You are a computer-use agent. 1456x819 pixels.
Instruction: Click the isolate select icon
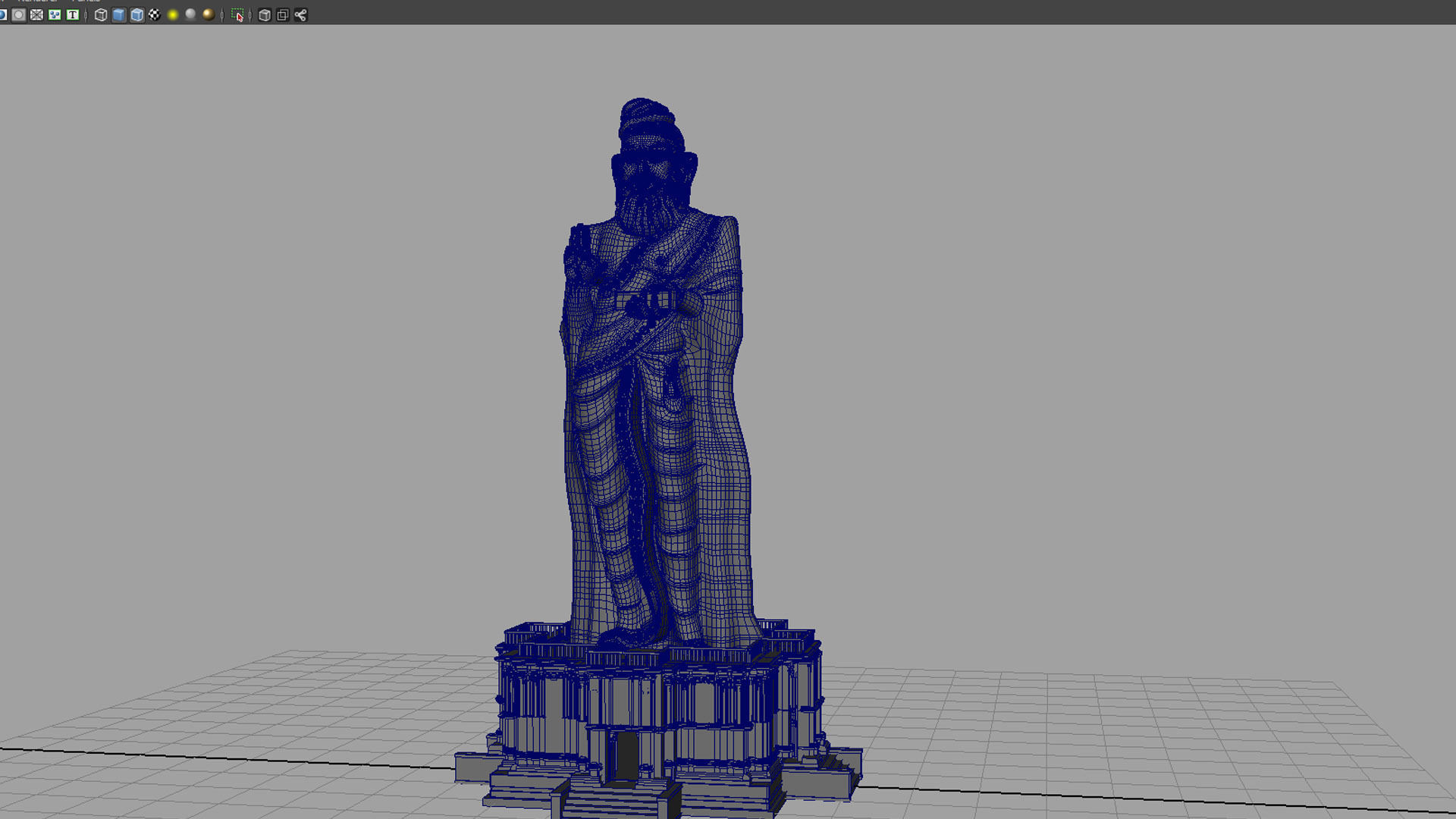point(237,14)
